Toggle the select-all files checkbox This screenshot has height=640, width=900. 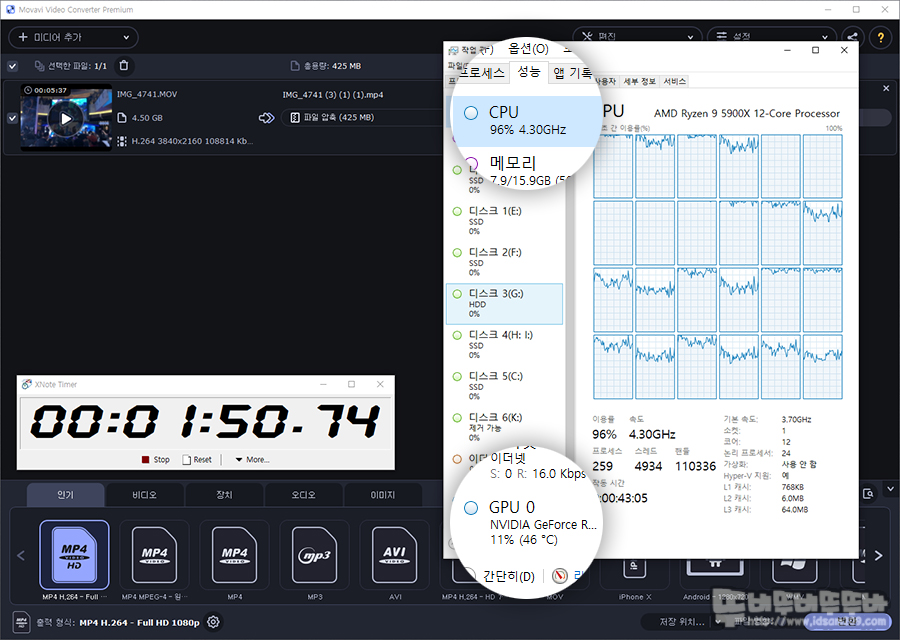(x=12, y=66)
